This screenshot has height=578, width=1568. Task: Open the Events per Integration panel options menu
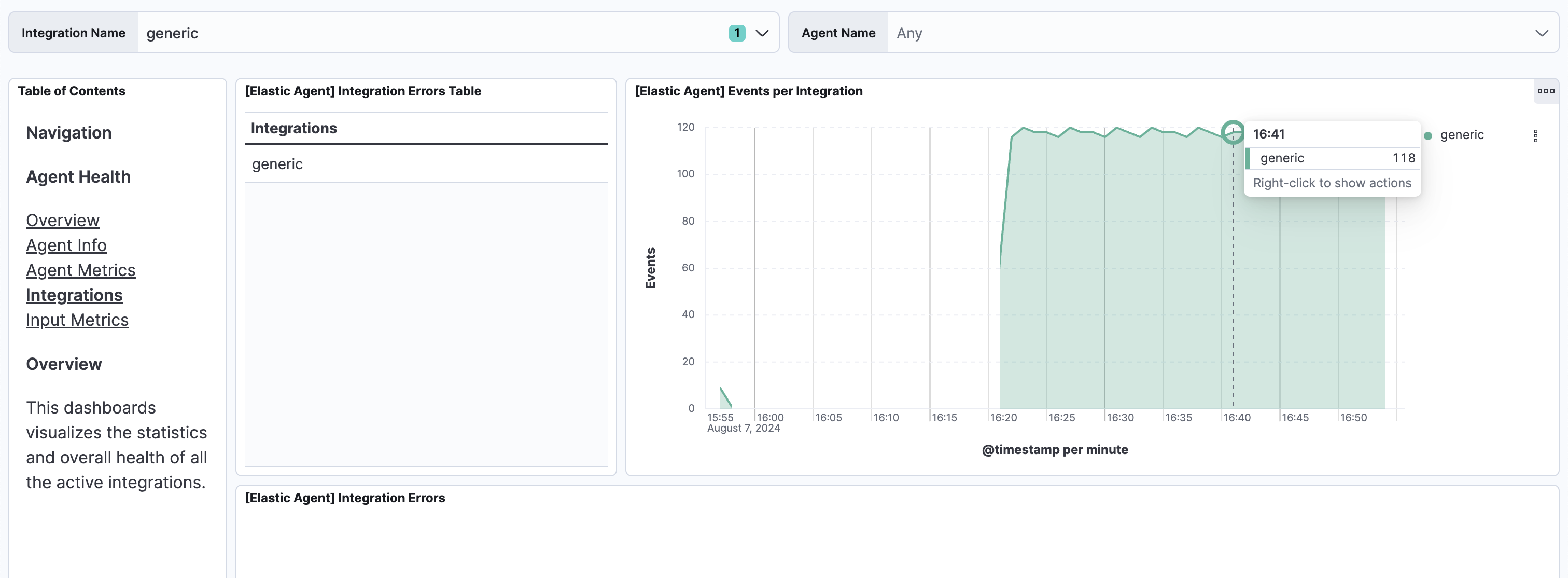click(x=1546, y=91)
